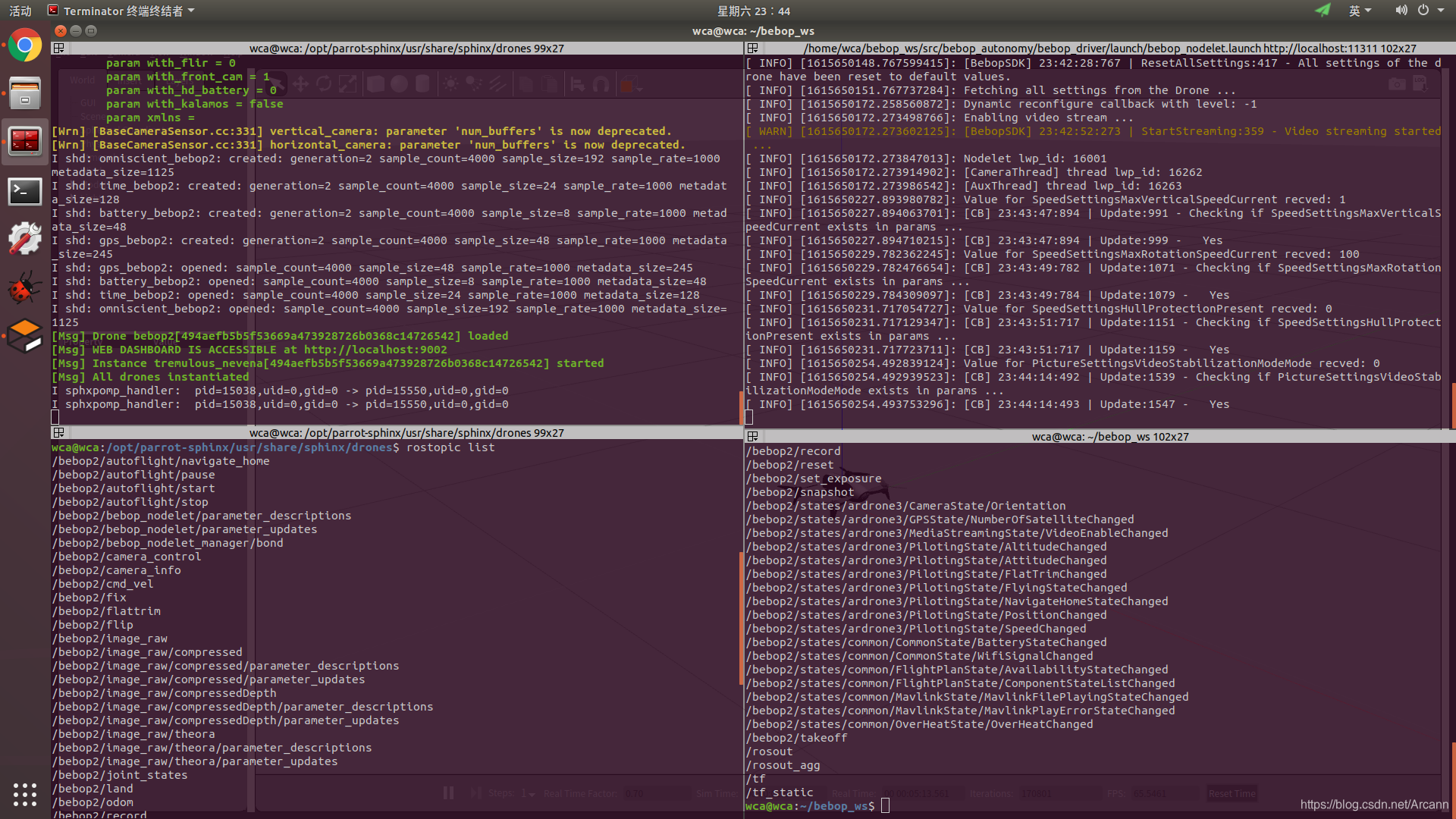Screen dimensions: 1456x819
Task: Click the bottom-left drones 99x27 title bar
Action: (x=406, y=432)
